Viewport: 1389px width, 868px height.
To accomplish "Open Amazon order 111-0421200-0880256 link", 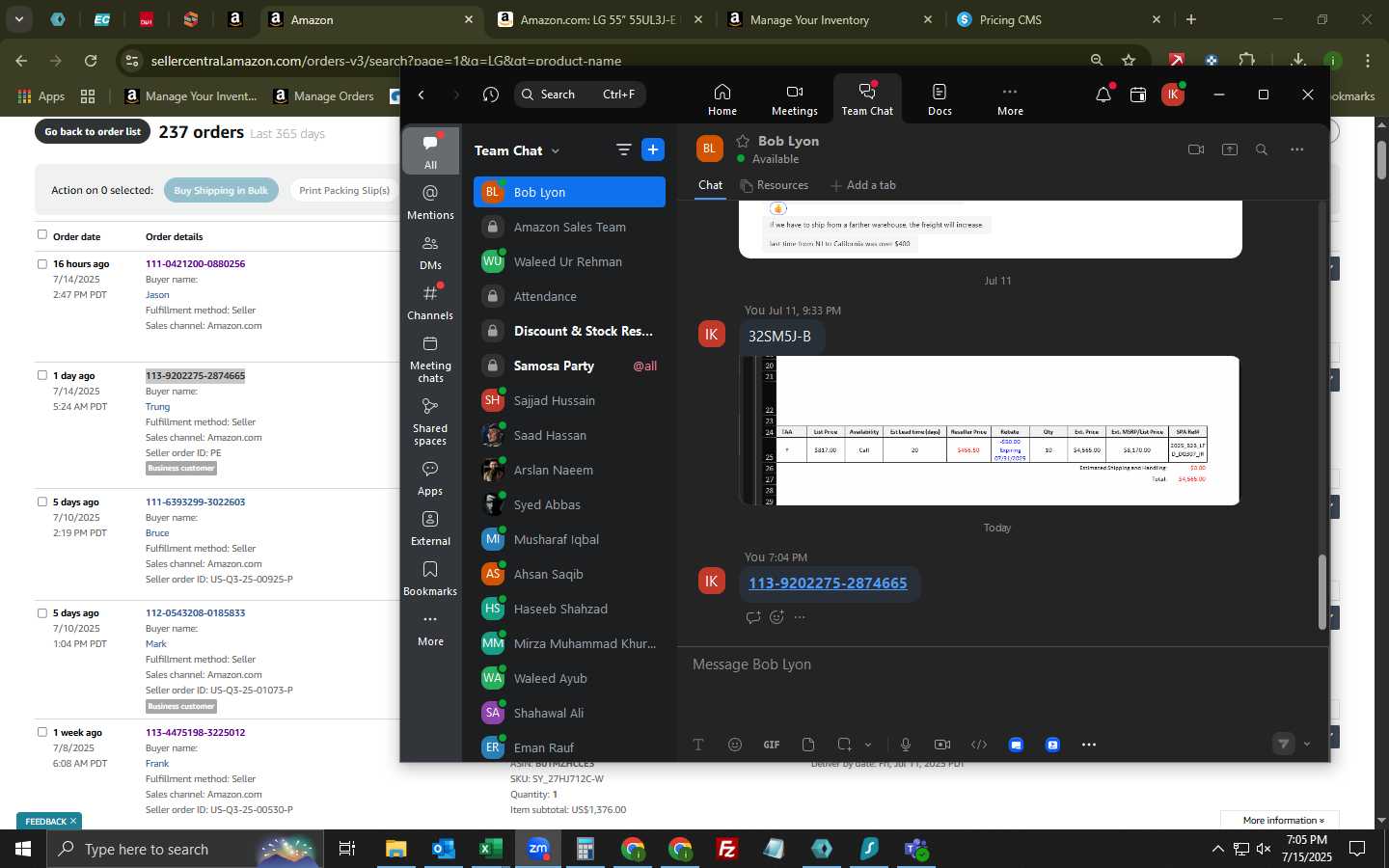I will (195, 263).
